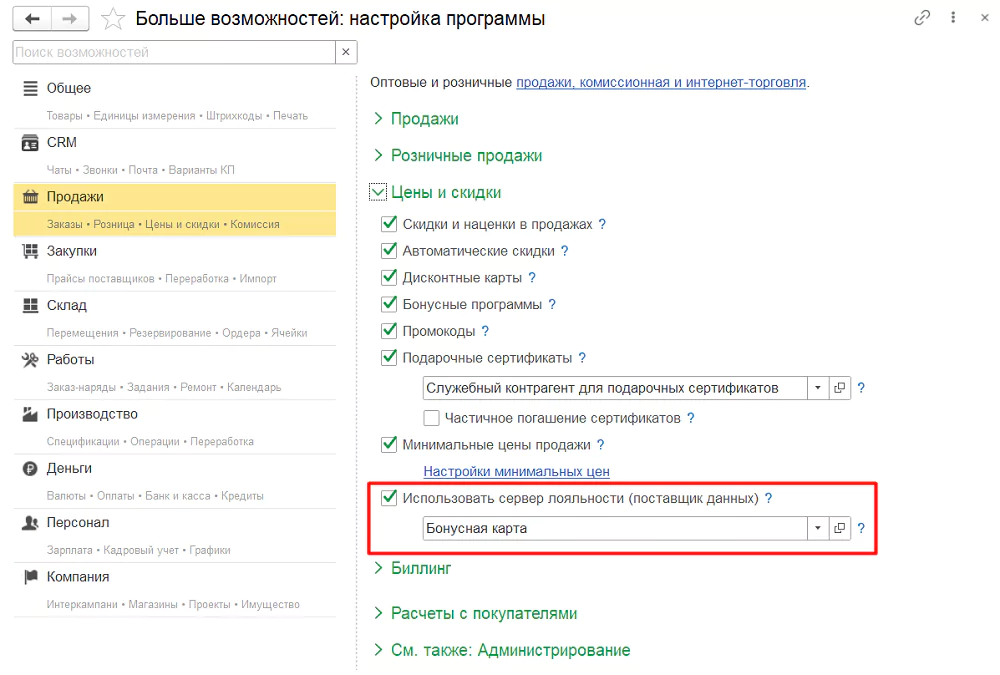Go forward with the right arrow button
1000x675 pixels.
point(70,19)
